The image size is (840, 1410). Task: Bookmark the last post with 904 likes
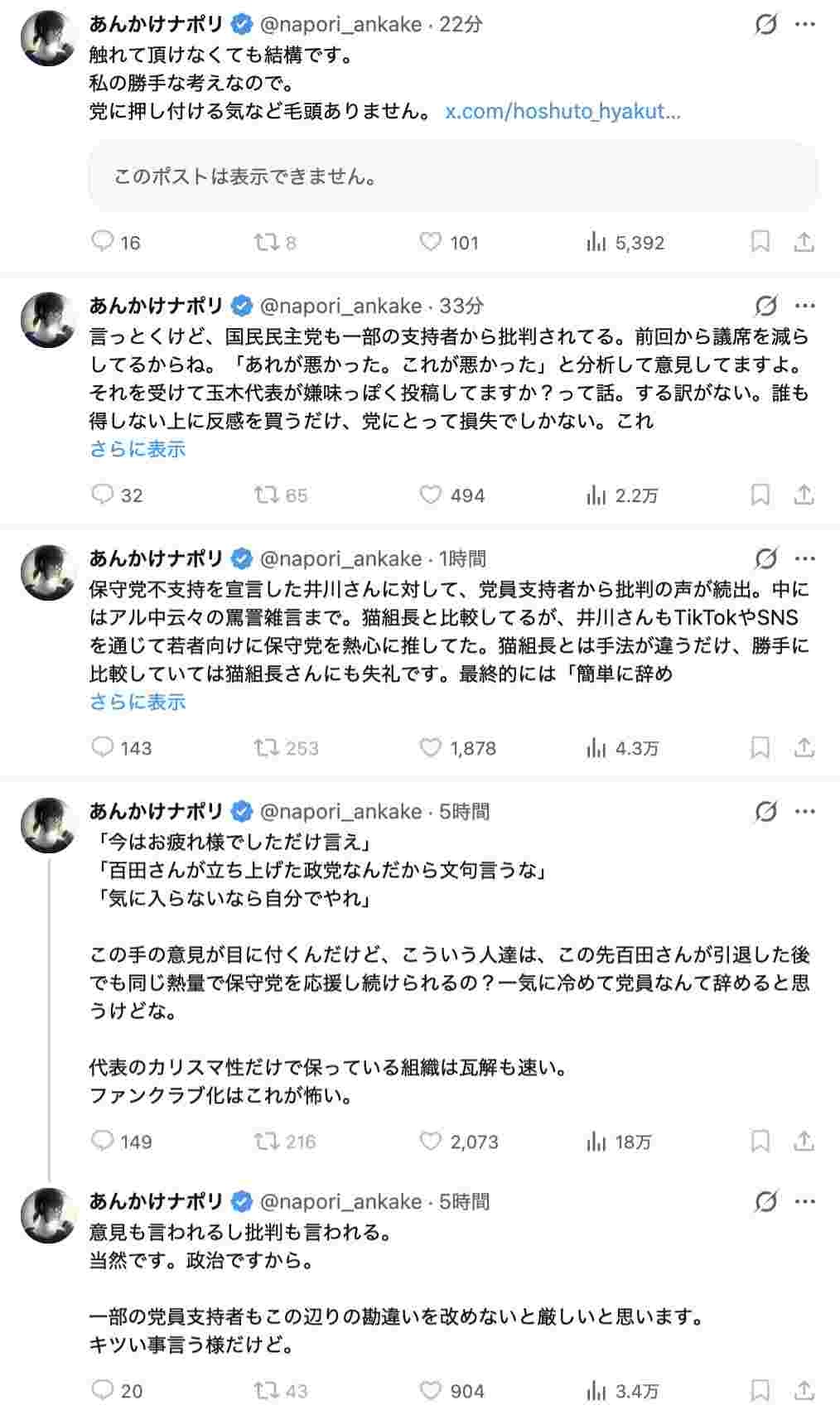pyautogui.click(x=760, y=1391)
